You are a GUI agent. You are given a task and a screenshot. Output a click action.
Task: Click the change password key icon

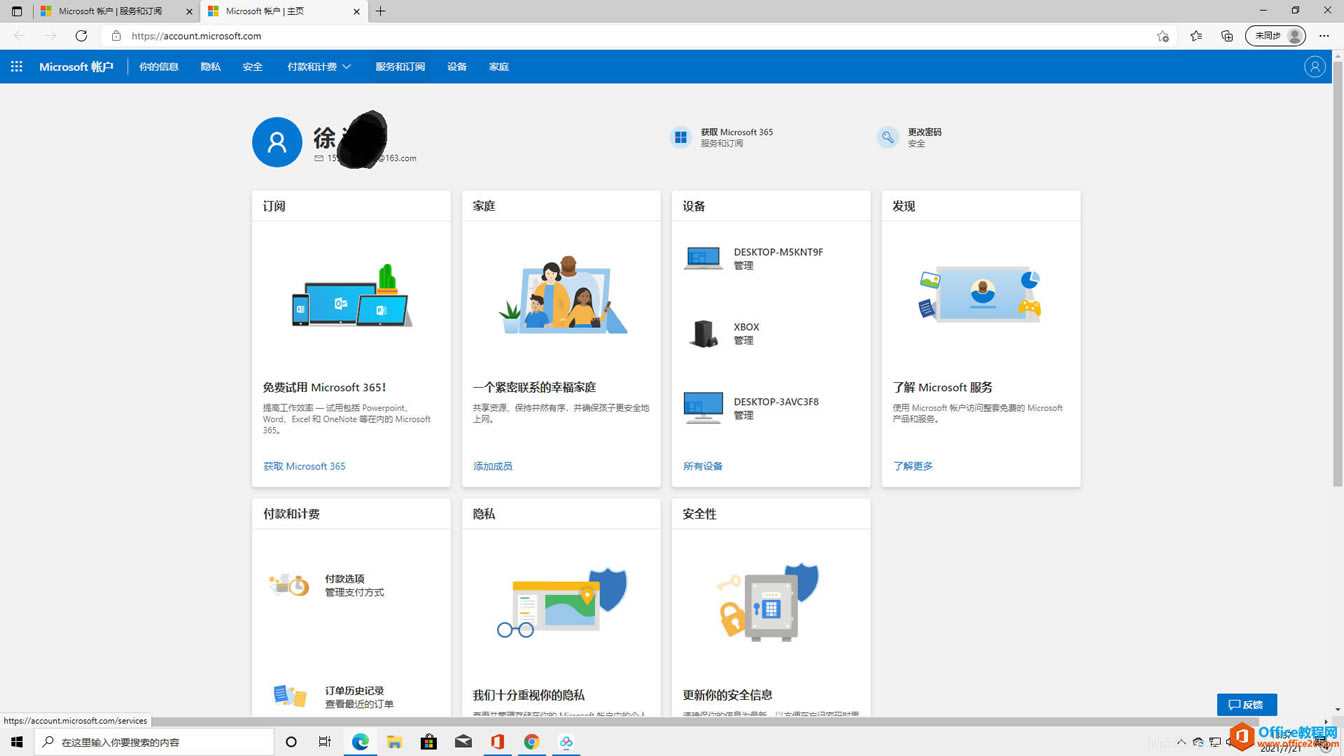(888, 138)
